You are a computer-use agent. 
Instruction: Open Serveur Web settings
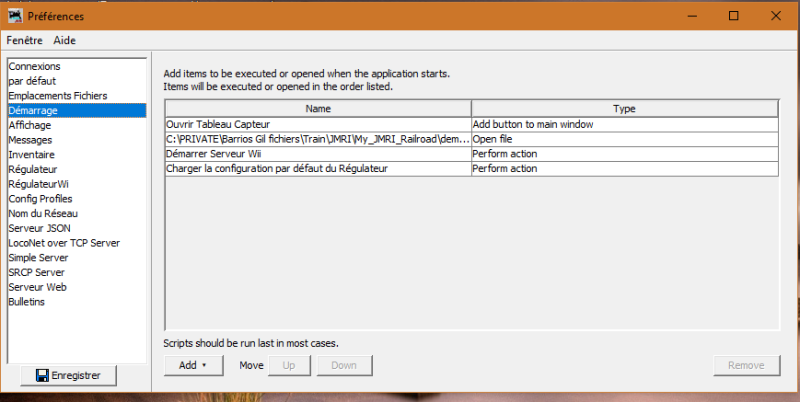[x=37, y=287]
